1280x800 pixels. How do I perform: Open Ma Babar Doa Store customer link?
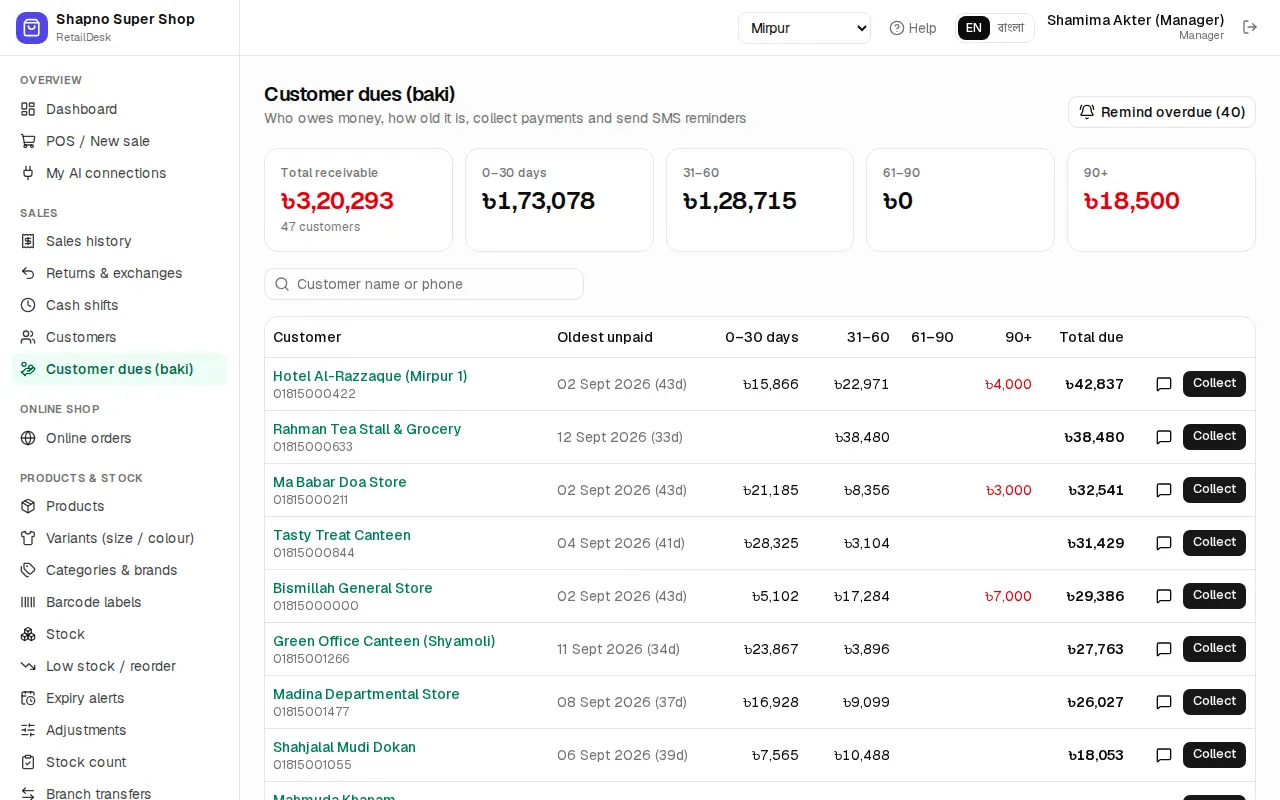point(340,482)
